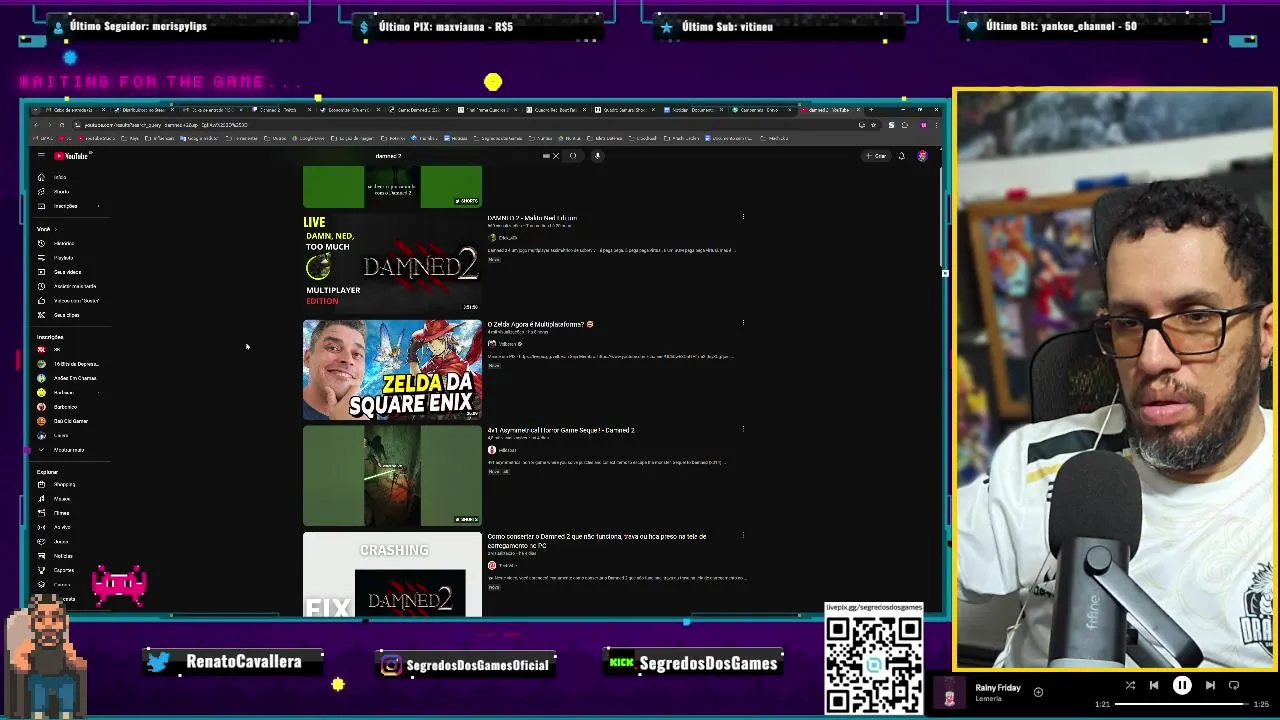Viewport: 1280px width, 720px height.
Task: Open the Crashing Fix Damned 2 thumbnail
Action: (392, 574)
